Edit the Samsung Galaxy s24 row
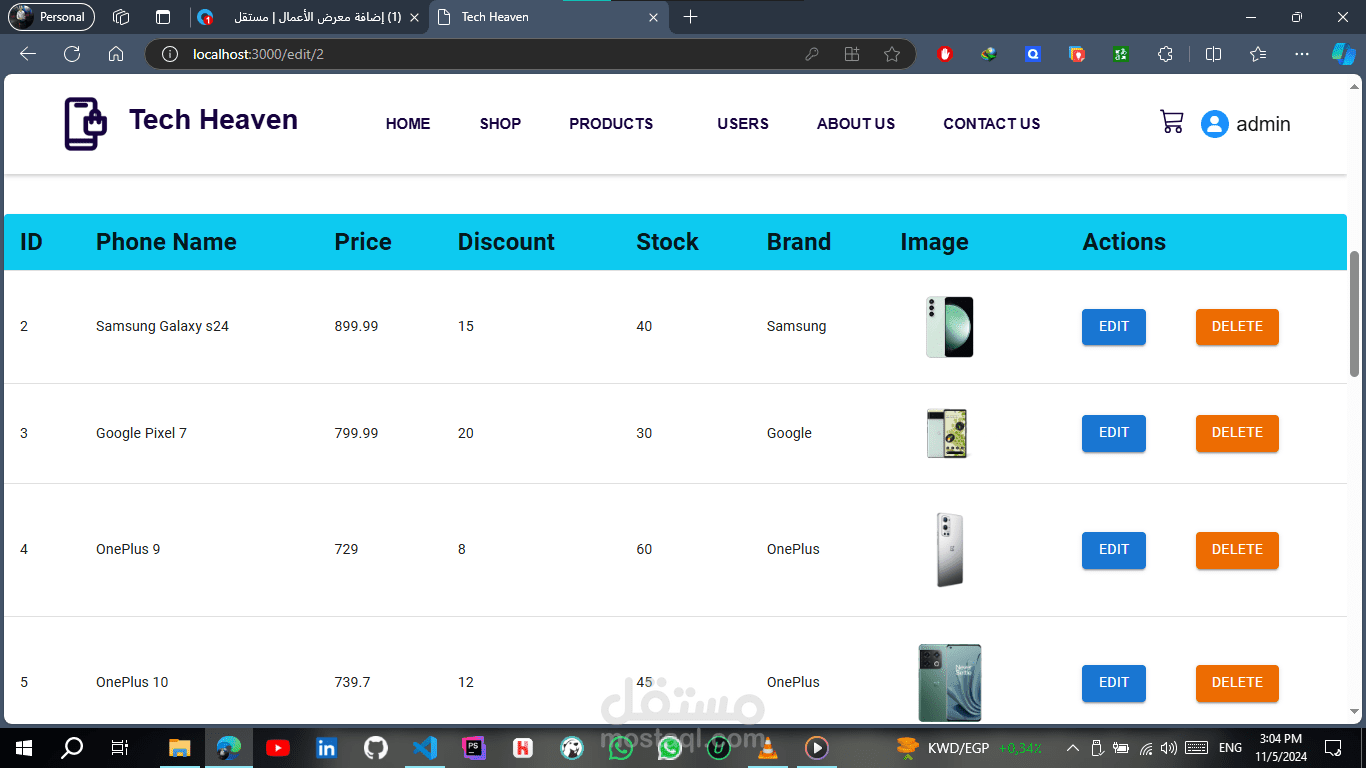The height and width of the screenshot is (768, 1366). point(1114,327)
